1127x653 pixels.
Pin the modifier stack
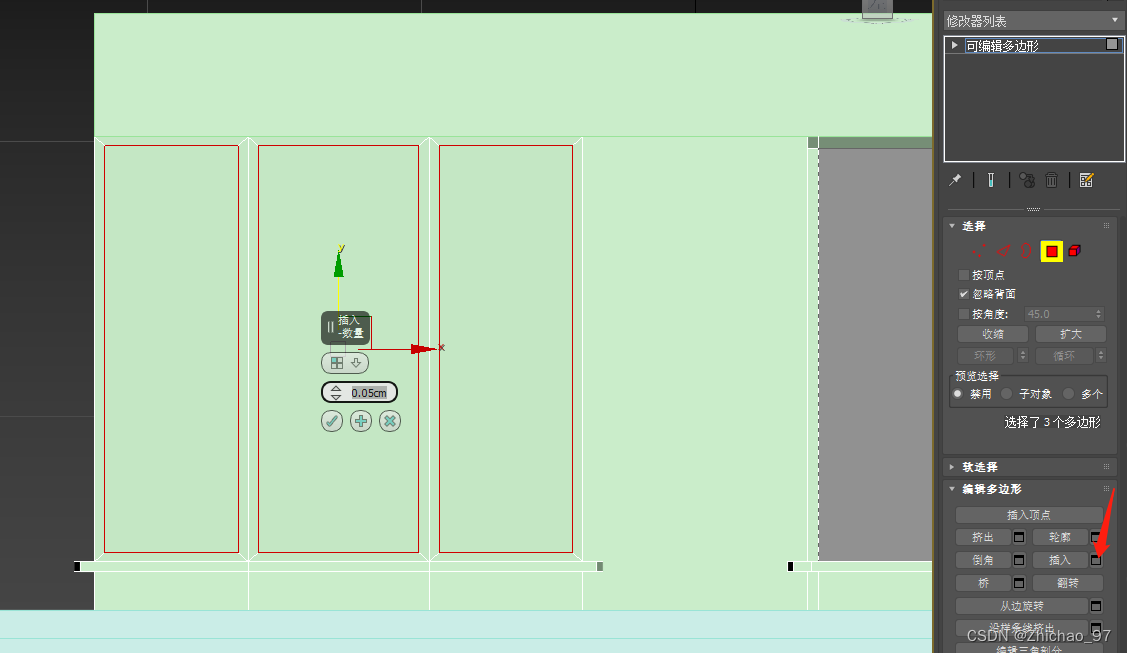[x=955, y=180]
